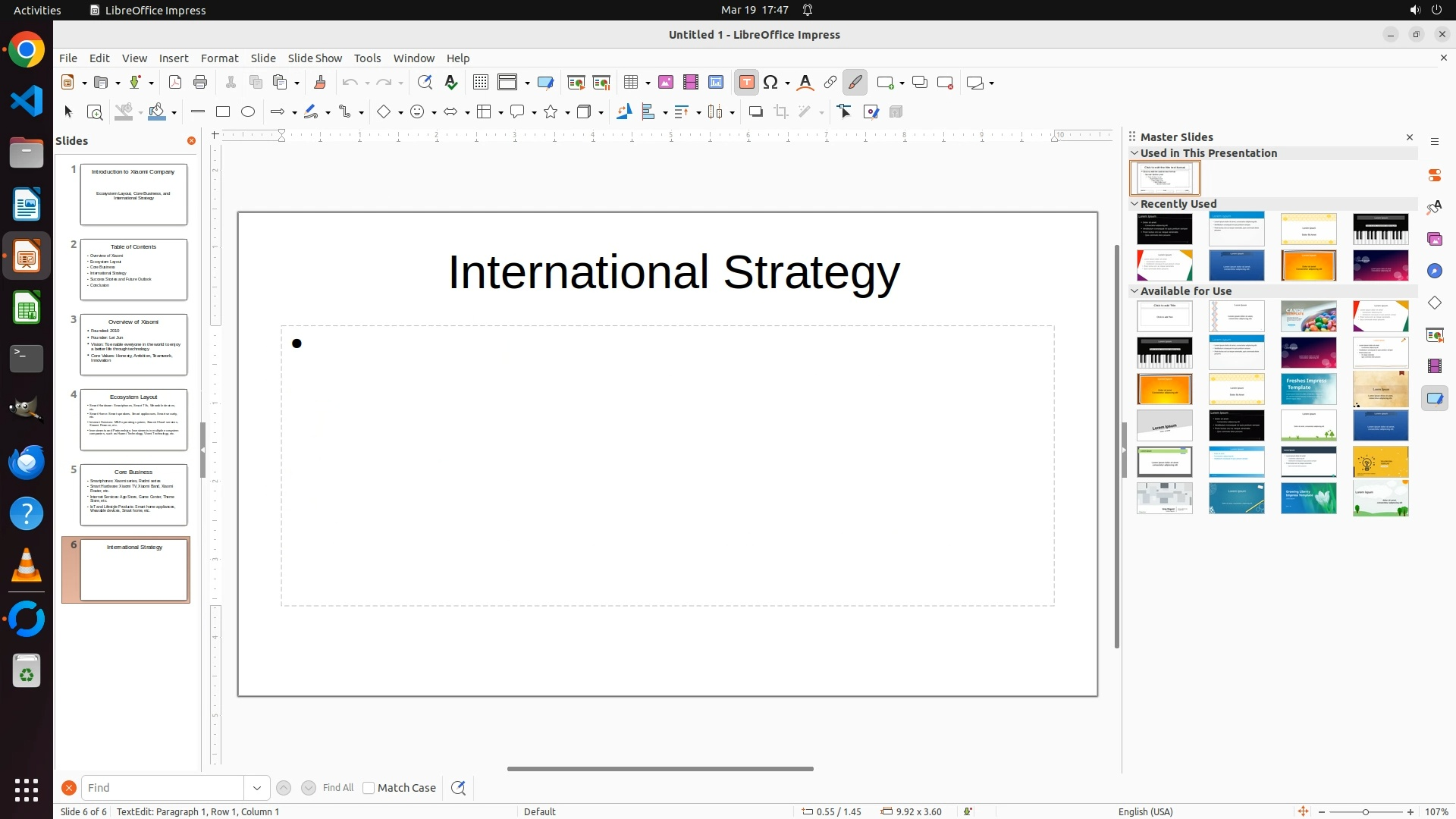Select the Ellipse drawing tool
The image size is (1456, 819).
pyautogui.click(x=248, y=112)
